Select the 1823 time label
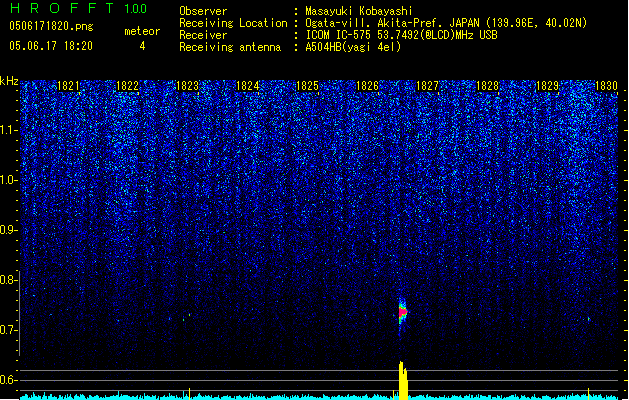This screenshot has width=629, height=400. [187, 86]
